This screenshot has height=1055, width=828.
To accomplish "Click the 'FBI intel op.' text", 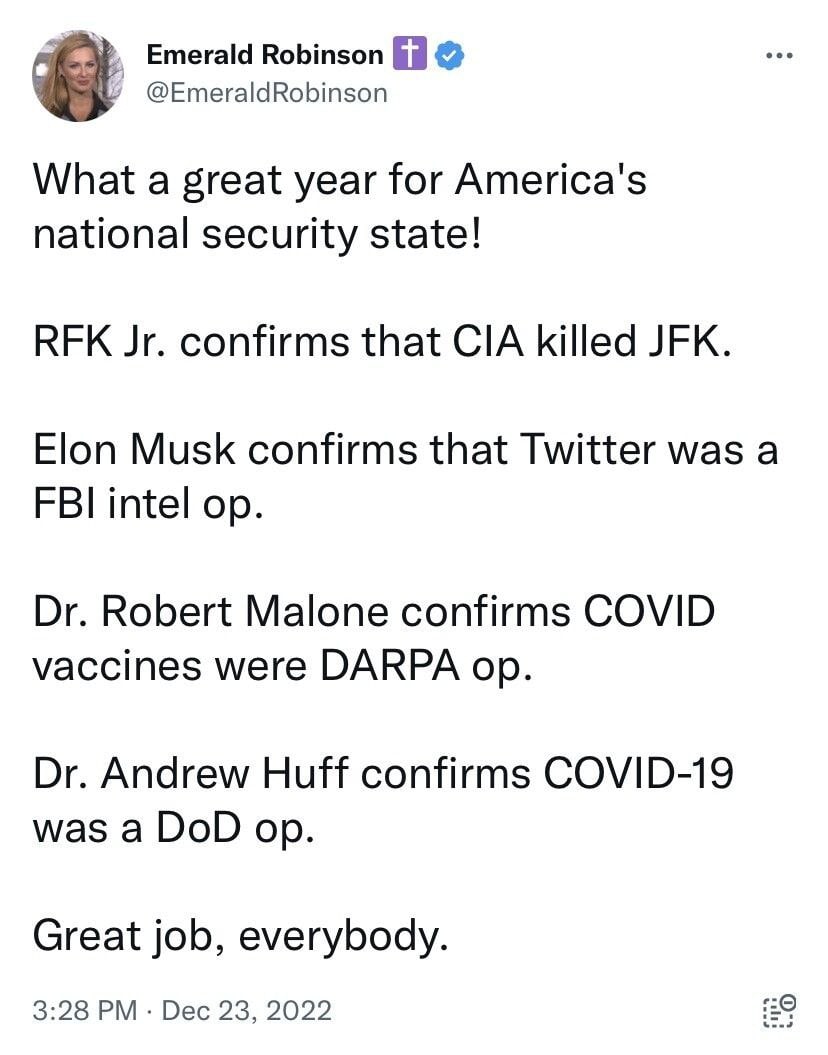I will click(x=147, y=504).
